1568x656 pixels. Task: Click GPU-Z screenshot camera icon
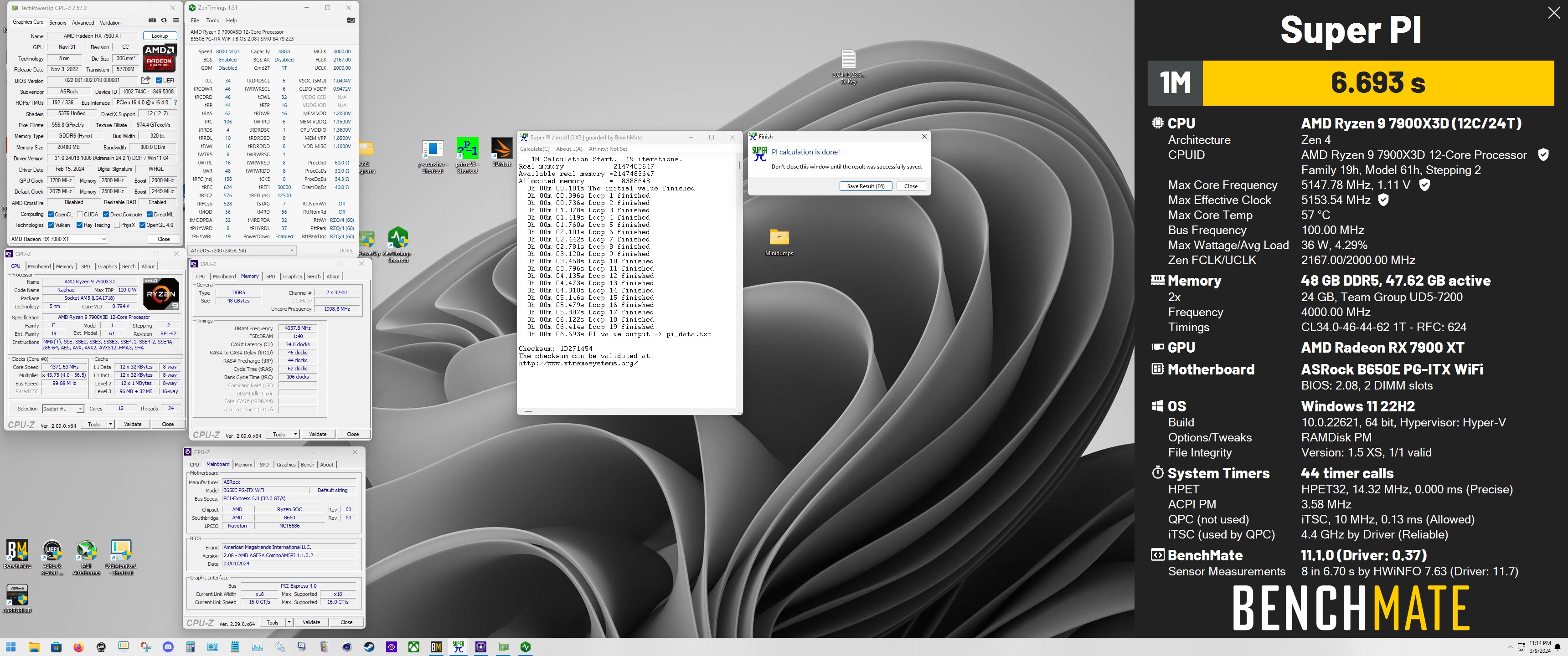tap(152, 20)
